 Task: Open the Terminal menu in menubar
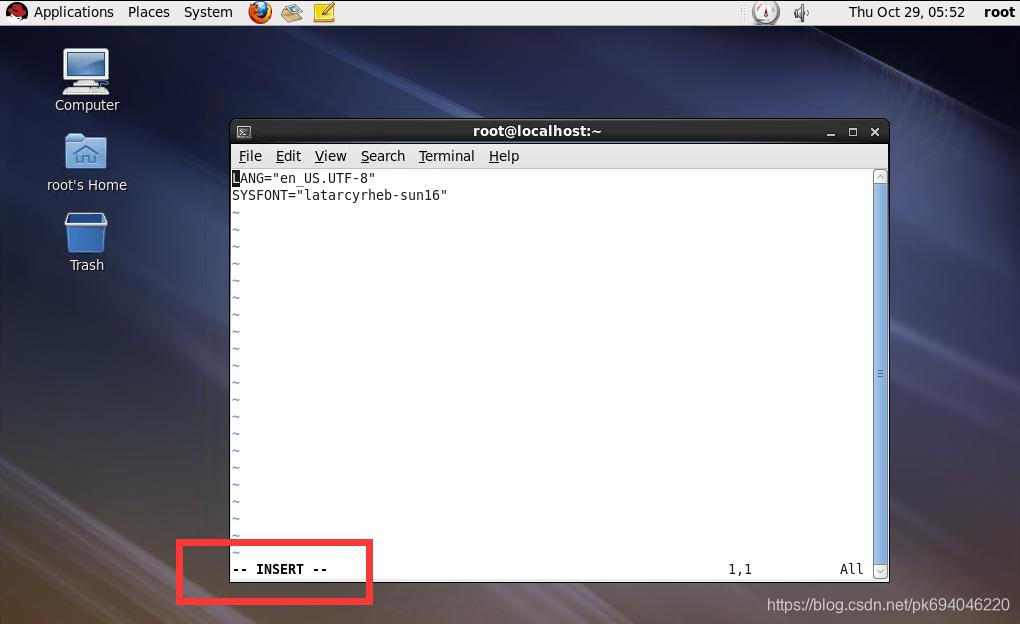(x=446, y=156)
